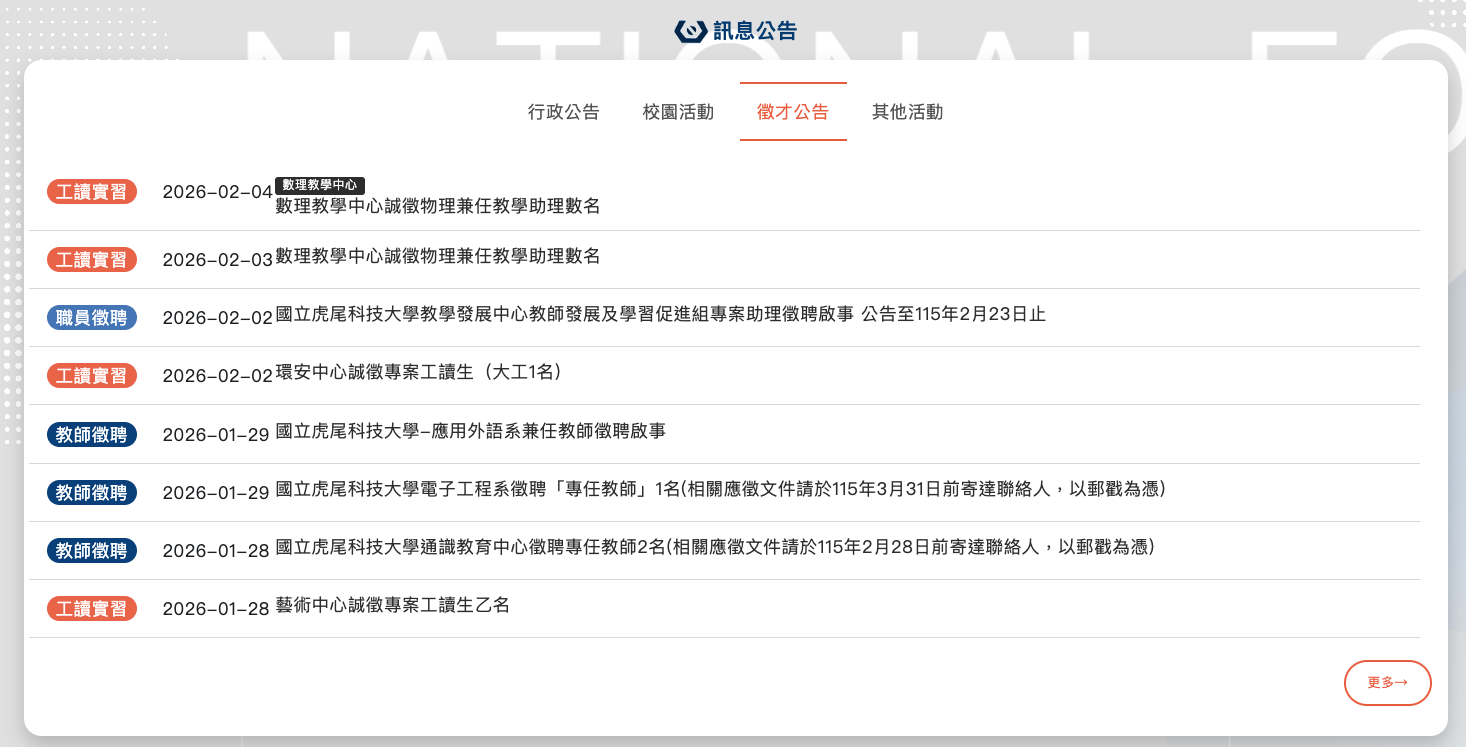
Task: Click 工讀實習 badge beside 環安中心 post
Action: click(x=92, y=376)
